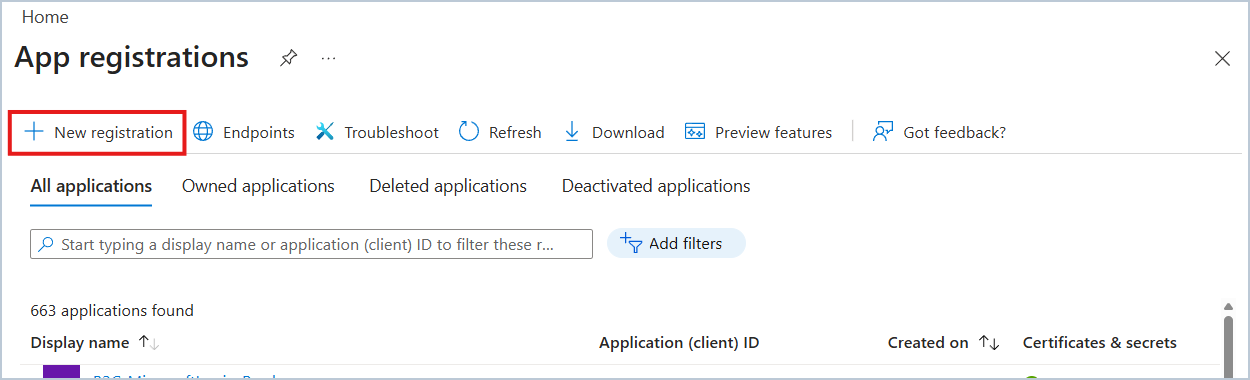Click the Certificates & secrets column header
This screenshot has width=1250, height=380.
(1099, 343)
